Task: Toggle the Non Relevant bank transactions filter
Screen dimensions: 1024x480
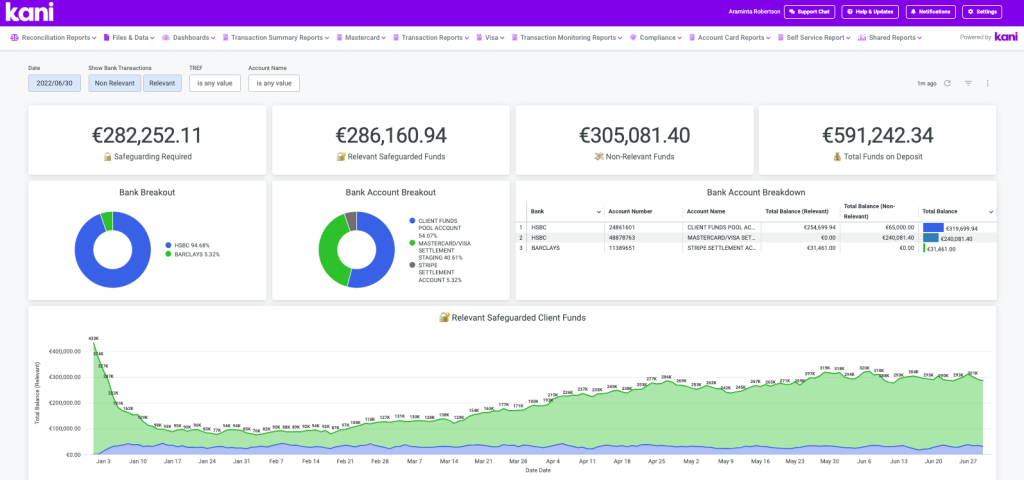Action: tap(115, 83)
